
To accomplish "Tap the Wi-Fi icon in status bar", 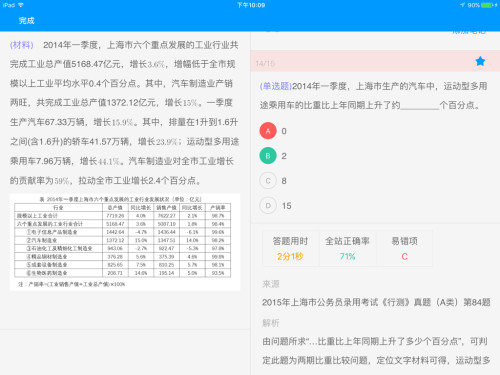I will [x=21, y=5].
